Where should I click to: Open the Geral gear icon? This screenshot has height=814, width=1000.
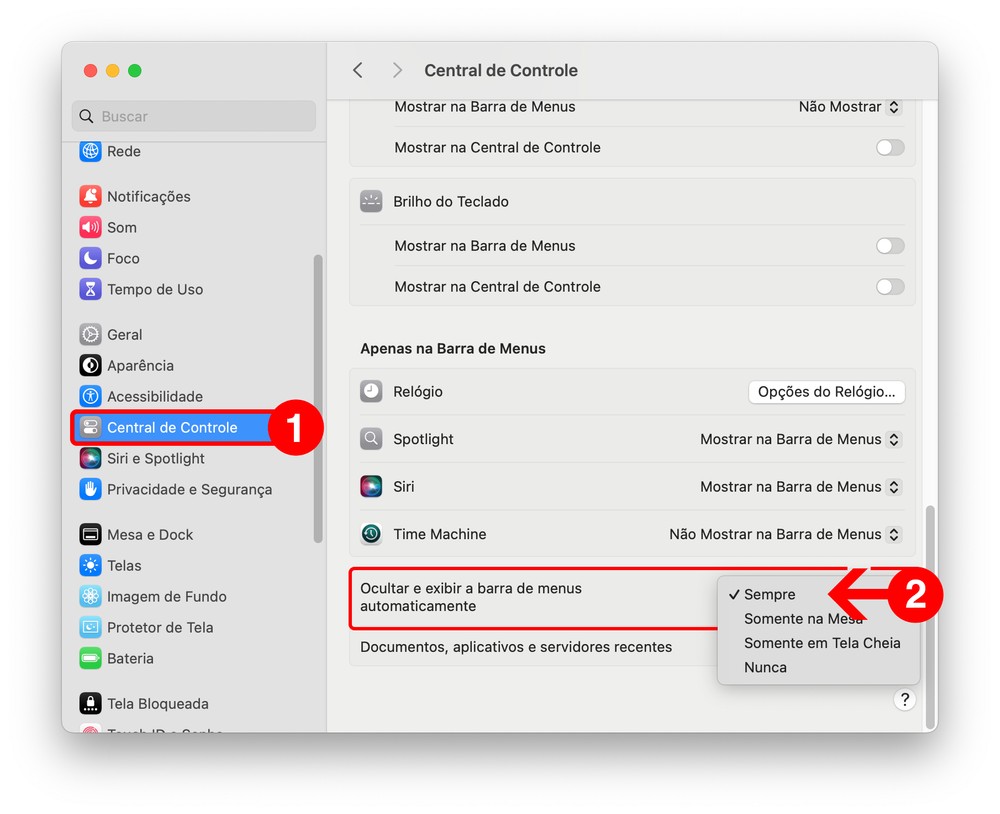coord(90,334)
